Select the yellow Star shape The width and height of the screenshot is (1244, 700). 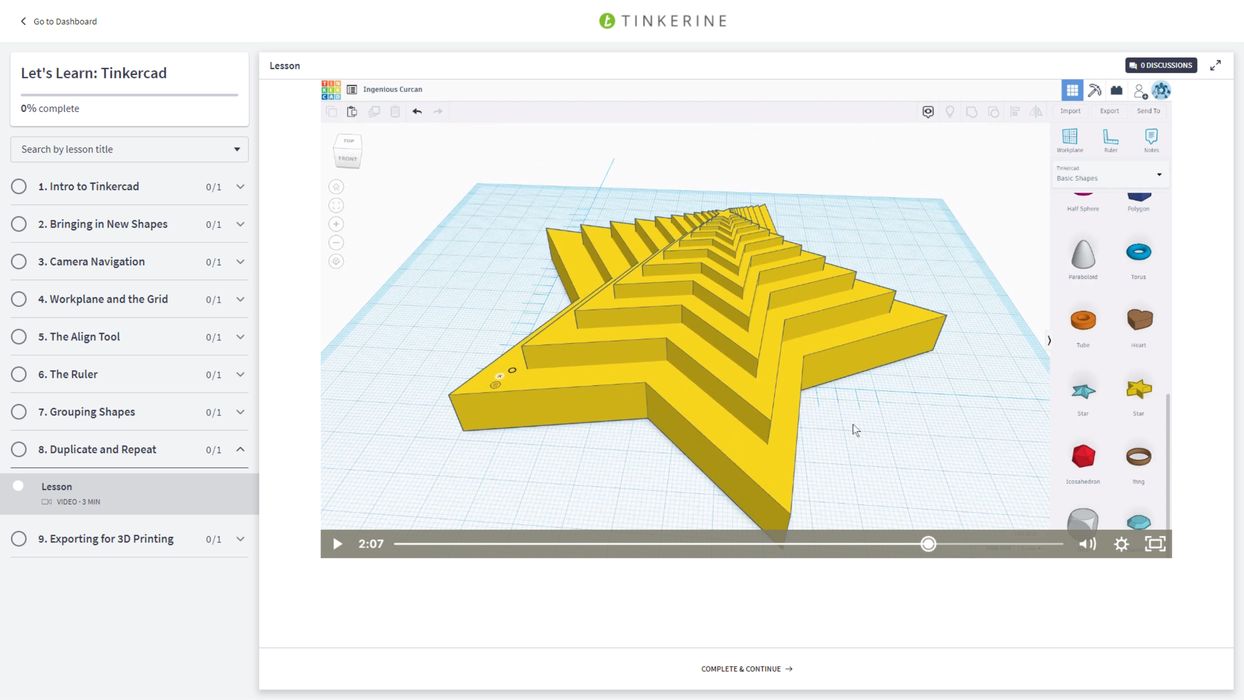click(1138, 388)
